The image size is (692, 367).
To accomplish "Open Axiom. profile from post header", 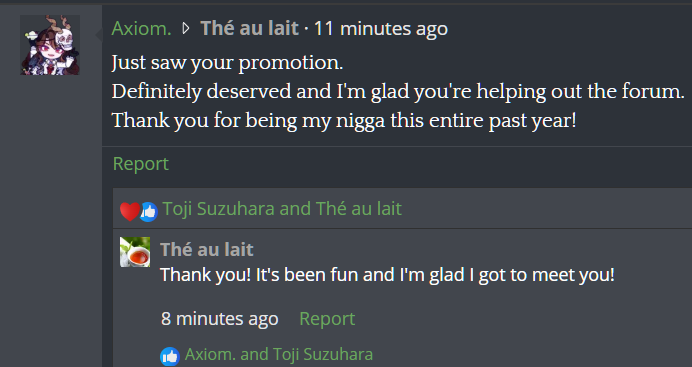I will [141, 29].
